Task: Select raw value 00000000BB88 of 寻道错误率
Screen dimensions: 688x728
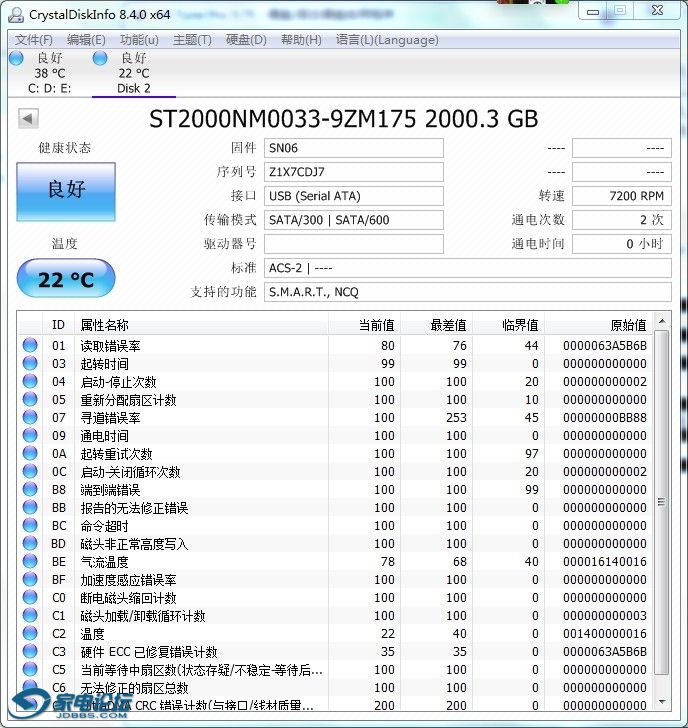Action: pos(605,417)
